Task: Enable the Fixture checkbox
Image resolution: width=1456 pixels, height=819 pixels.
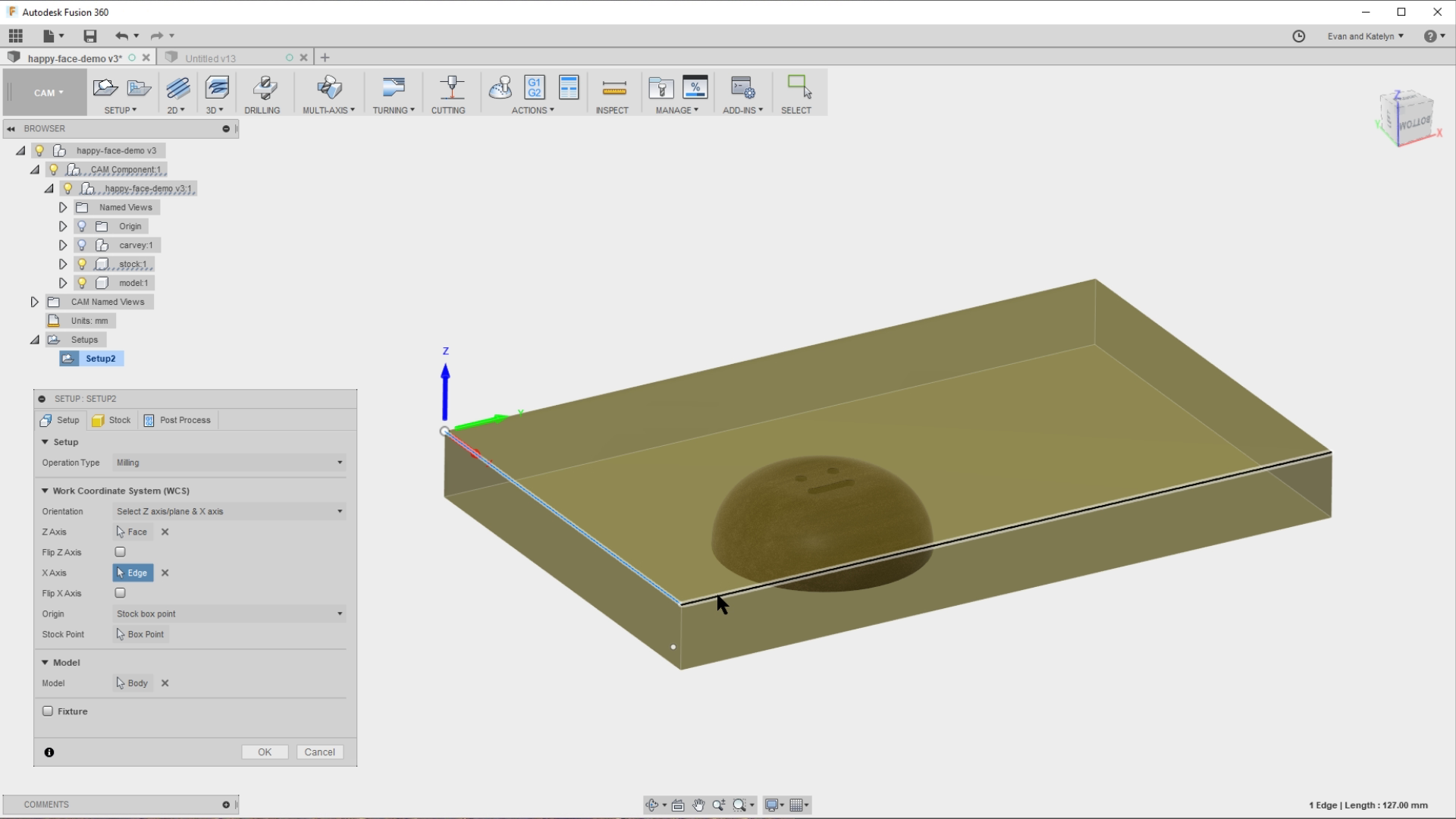Action: click(46, 711)
